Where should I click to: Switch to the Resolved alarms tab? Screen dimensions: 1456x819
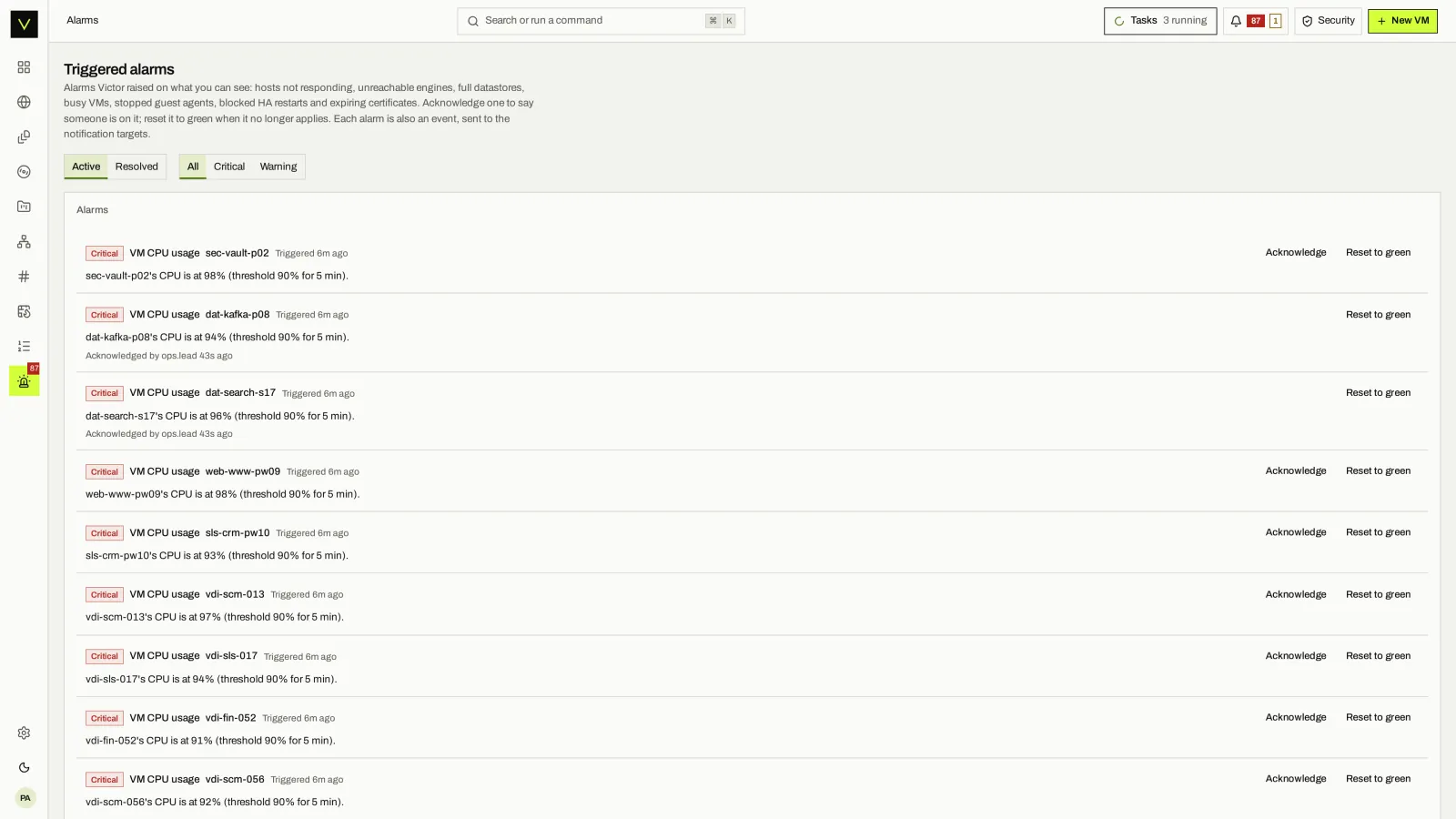pos(136,167)
